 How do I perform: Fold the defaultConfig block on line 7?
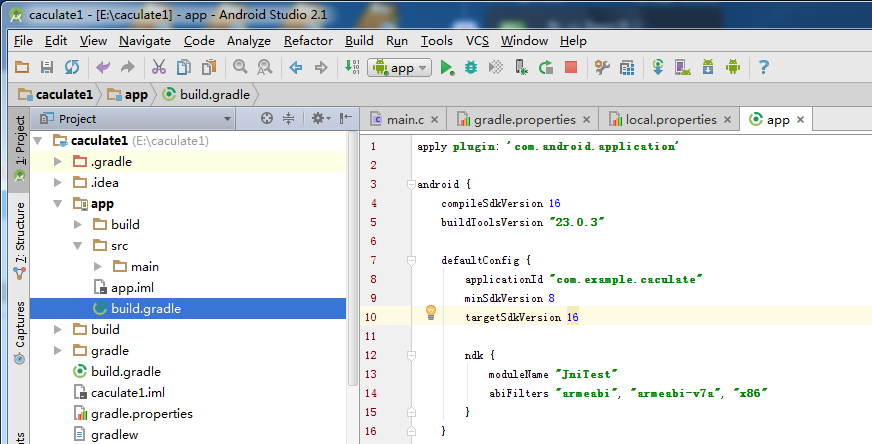(x=411, y=260)
